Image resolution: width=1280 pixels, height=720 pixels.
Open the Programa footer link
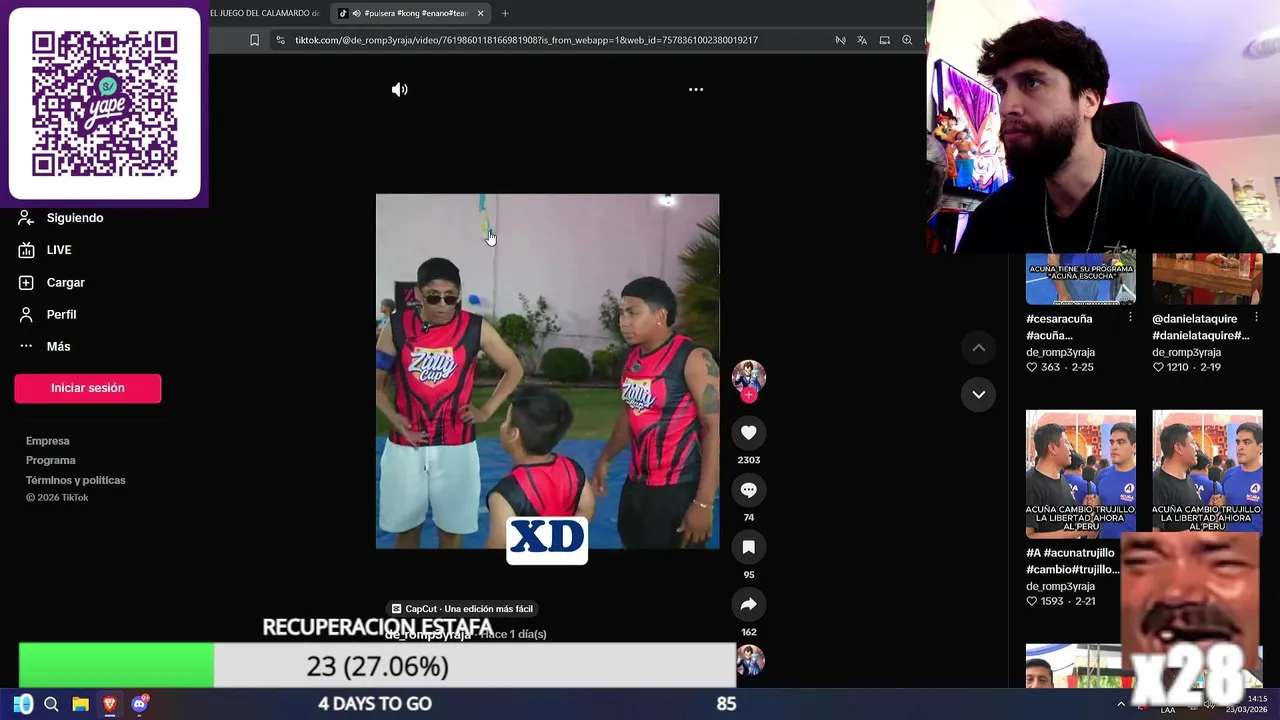point(50,460)
